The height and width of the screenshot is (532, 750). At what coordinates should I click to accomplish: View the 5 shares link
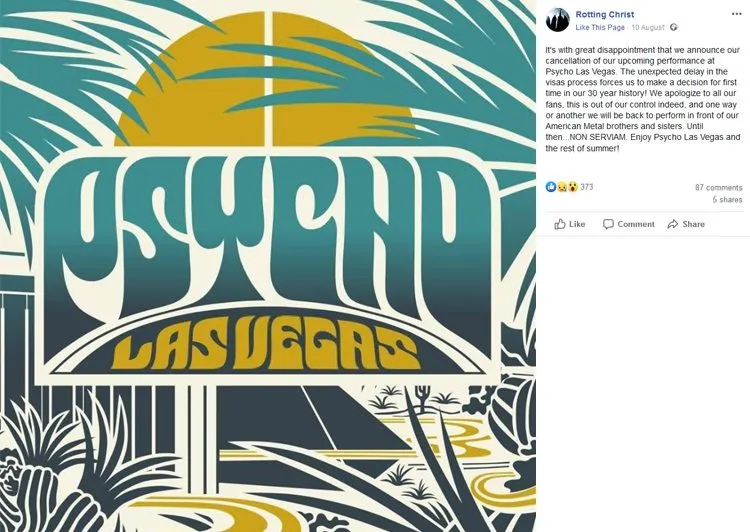click(x=727, y=200)
